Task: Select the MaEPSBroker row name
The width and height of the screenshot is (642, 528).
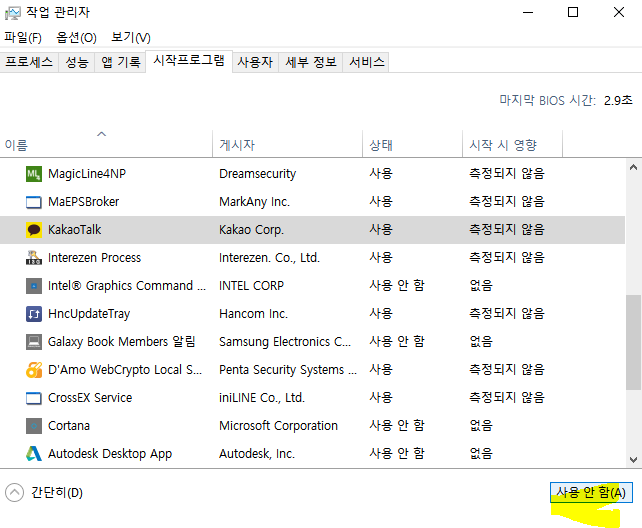Action: [x=84, y=202]
